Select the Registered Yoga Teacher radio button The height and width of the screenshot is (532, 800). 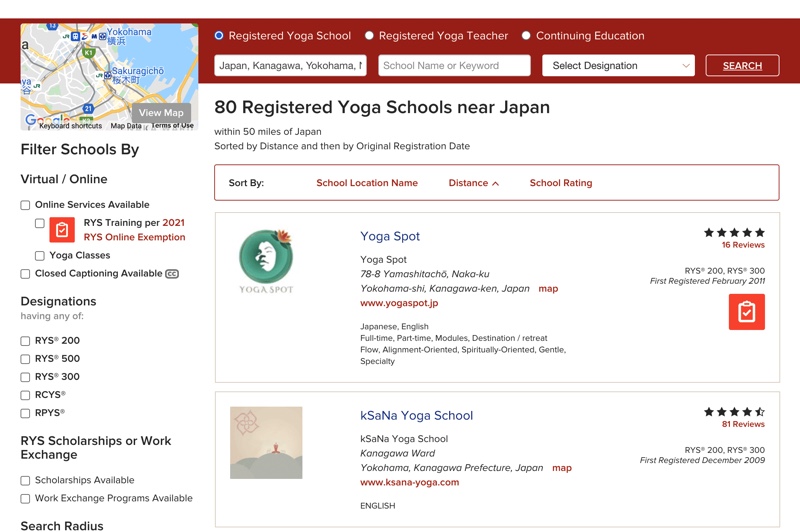[369, 36]
